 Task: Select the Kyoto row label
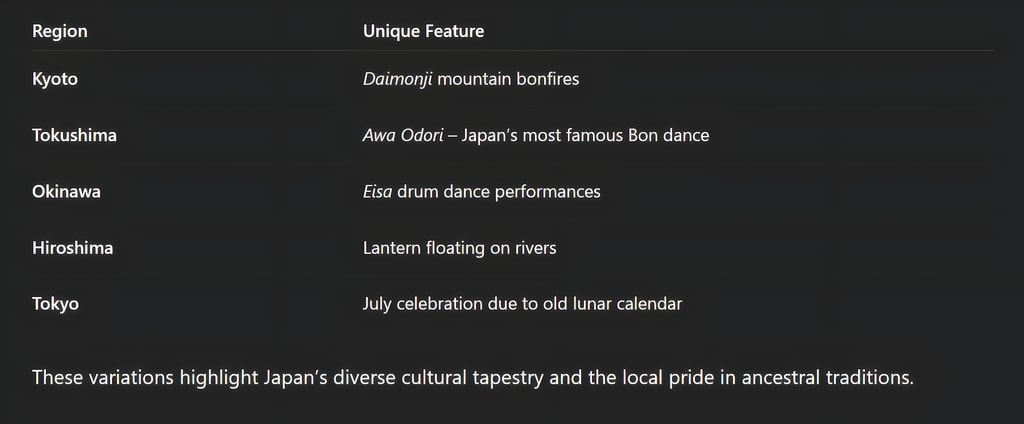point(55,80)
